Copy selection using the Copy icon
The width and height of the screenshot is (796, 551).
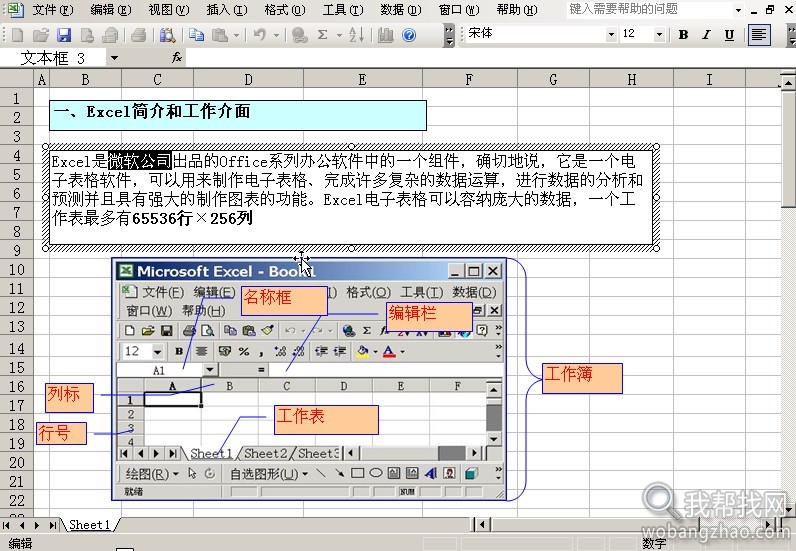tap(196, 35)
